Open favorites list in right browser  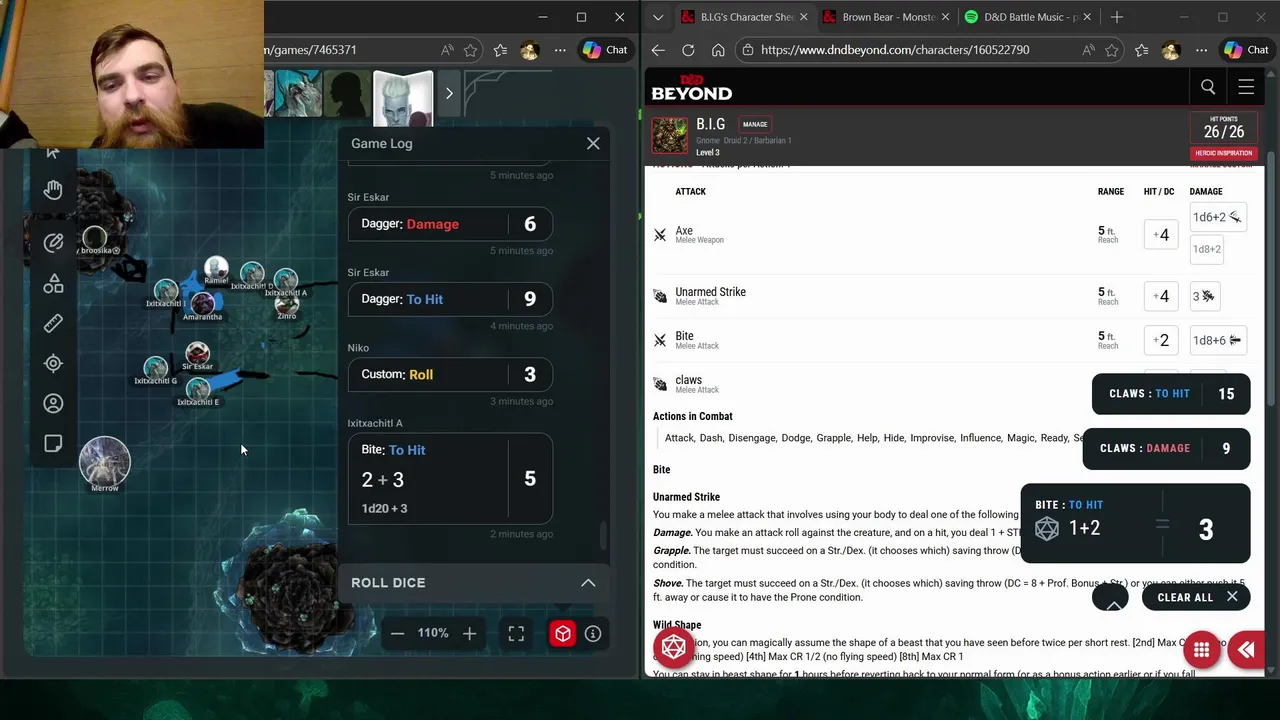point(1142,50)
